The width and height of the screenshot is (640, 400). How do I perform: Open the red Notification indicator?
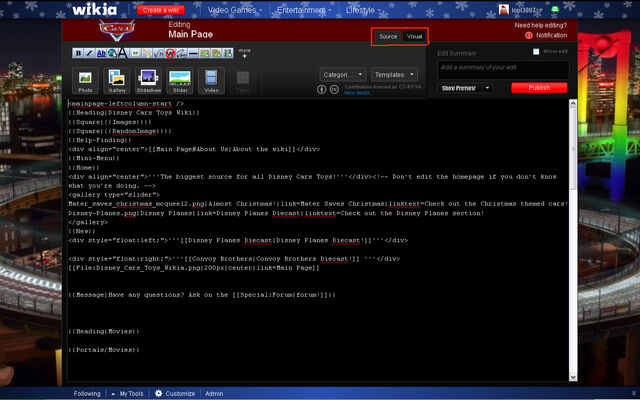(529, 36)
